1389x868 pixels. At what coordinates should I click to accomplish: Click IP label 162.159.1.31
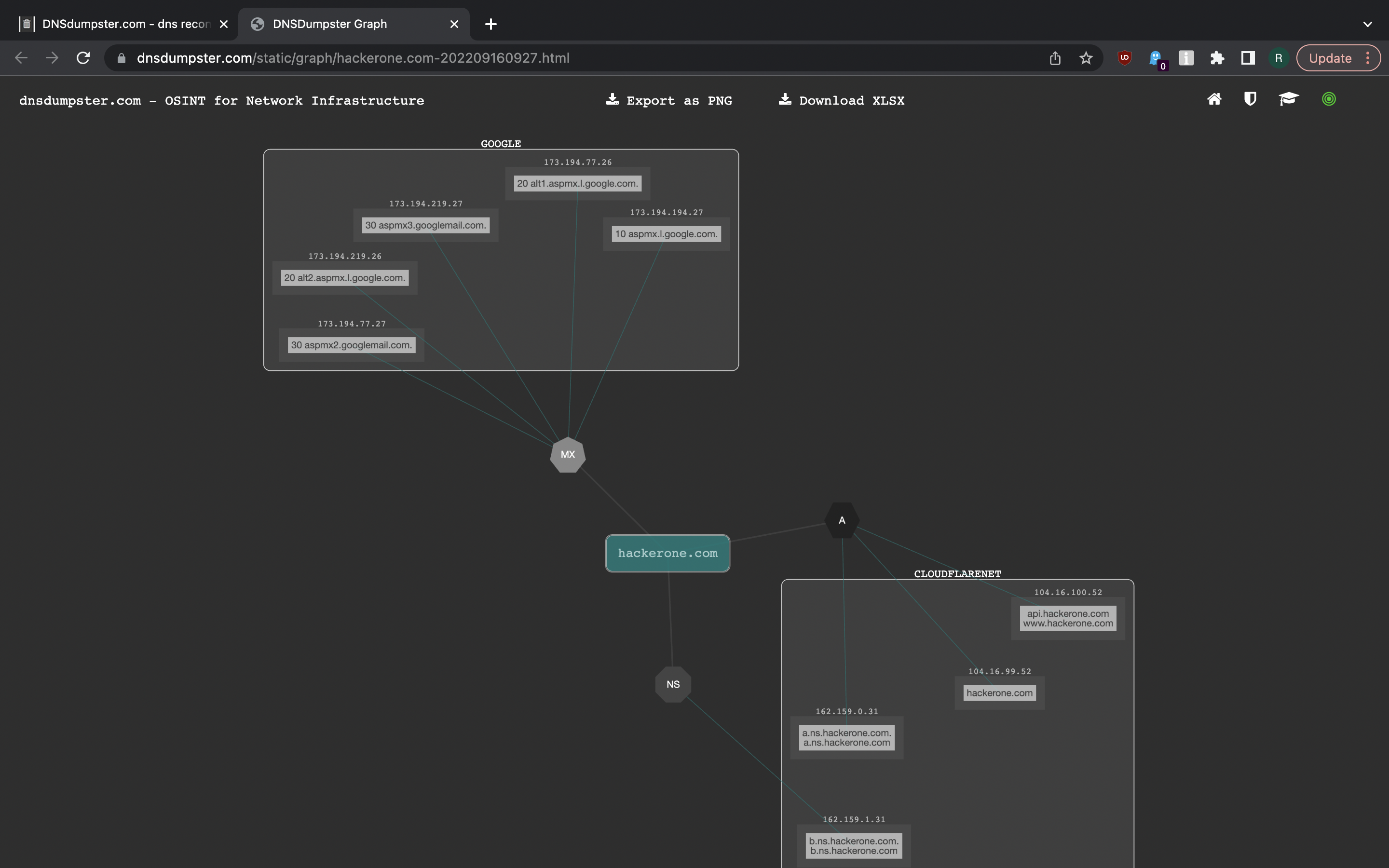click(x=854, y=820)
